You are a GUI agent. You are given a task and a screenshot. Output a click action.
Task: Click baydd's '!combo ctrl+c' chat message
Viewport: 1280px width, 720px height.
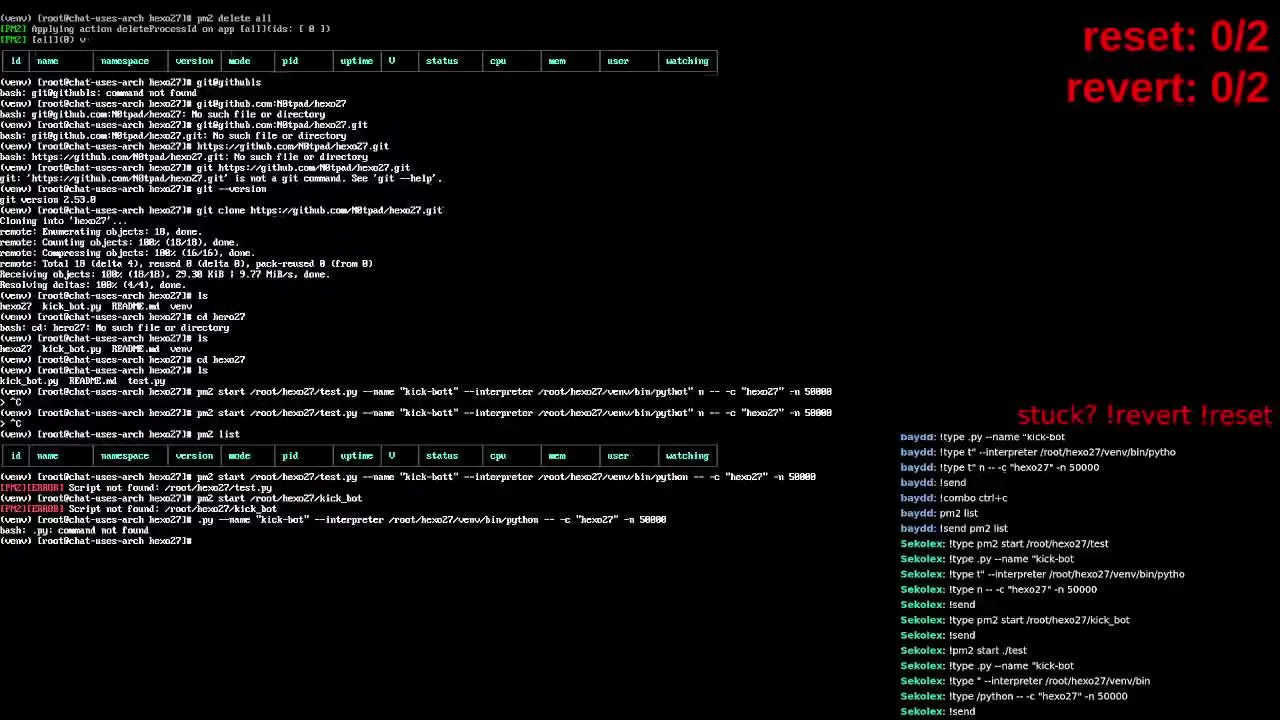pos(953,498)
